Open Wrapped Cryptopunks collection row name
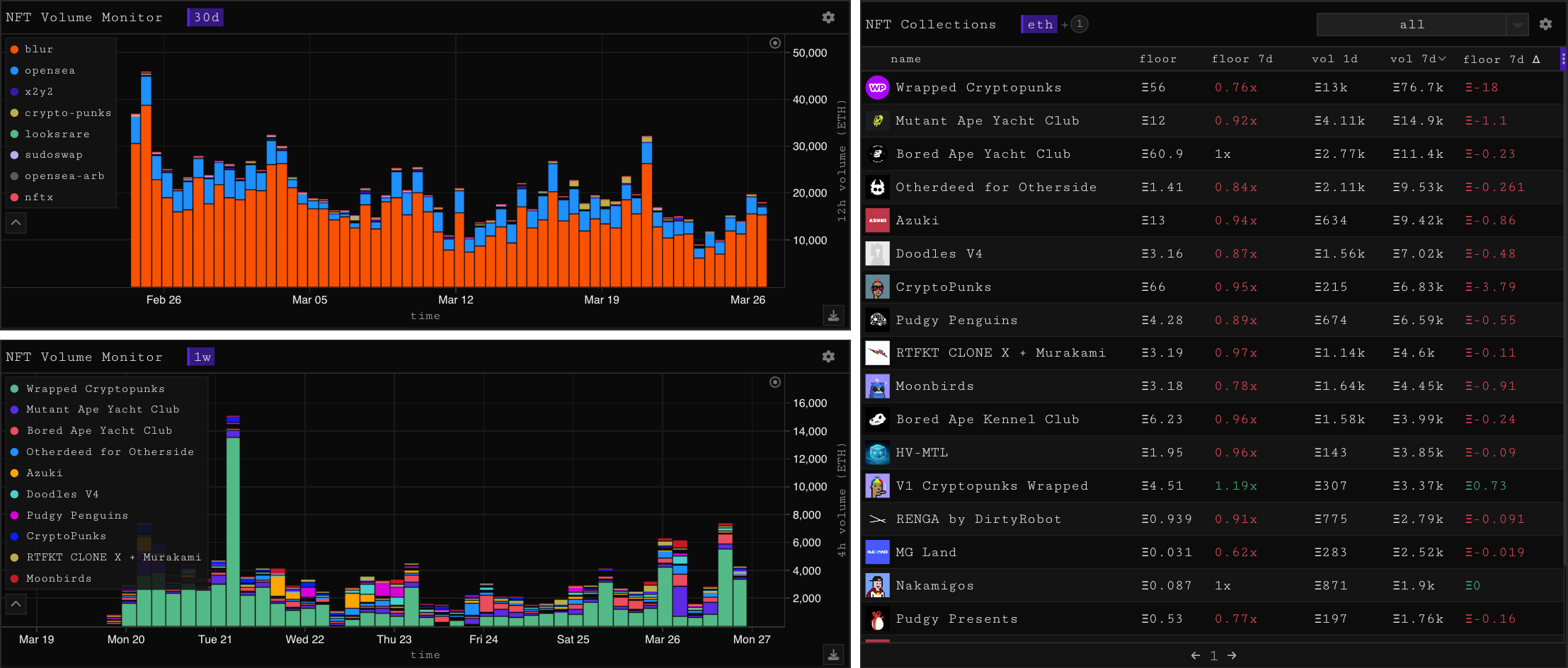The image size is (1568, 668). point(978,88)
